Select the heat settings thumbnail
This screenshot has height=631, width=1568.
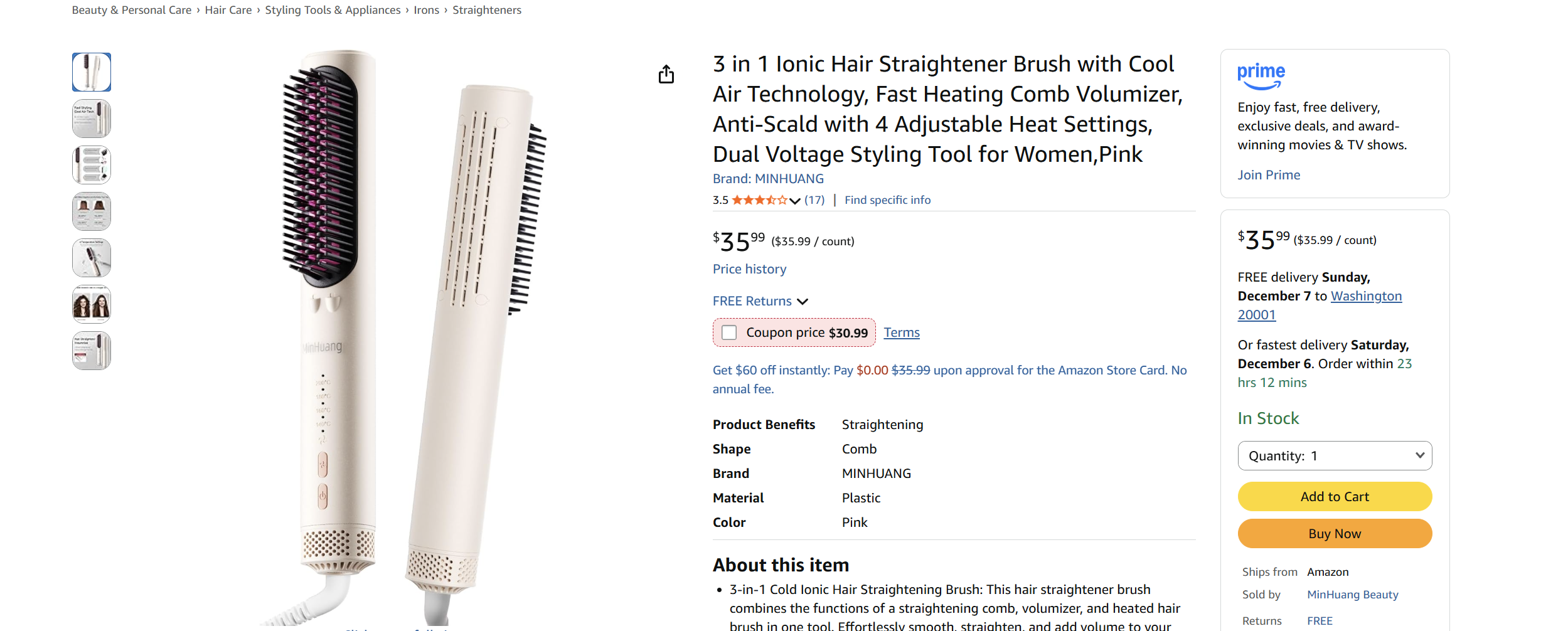pos(92,258)
